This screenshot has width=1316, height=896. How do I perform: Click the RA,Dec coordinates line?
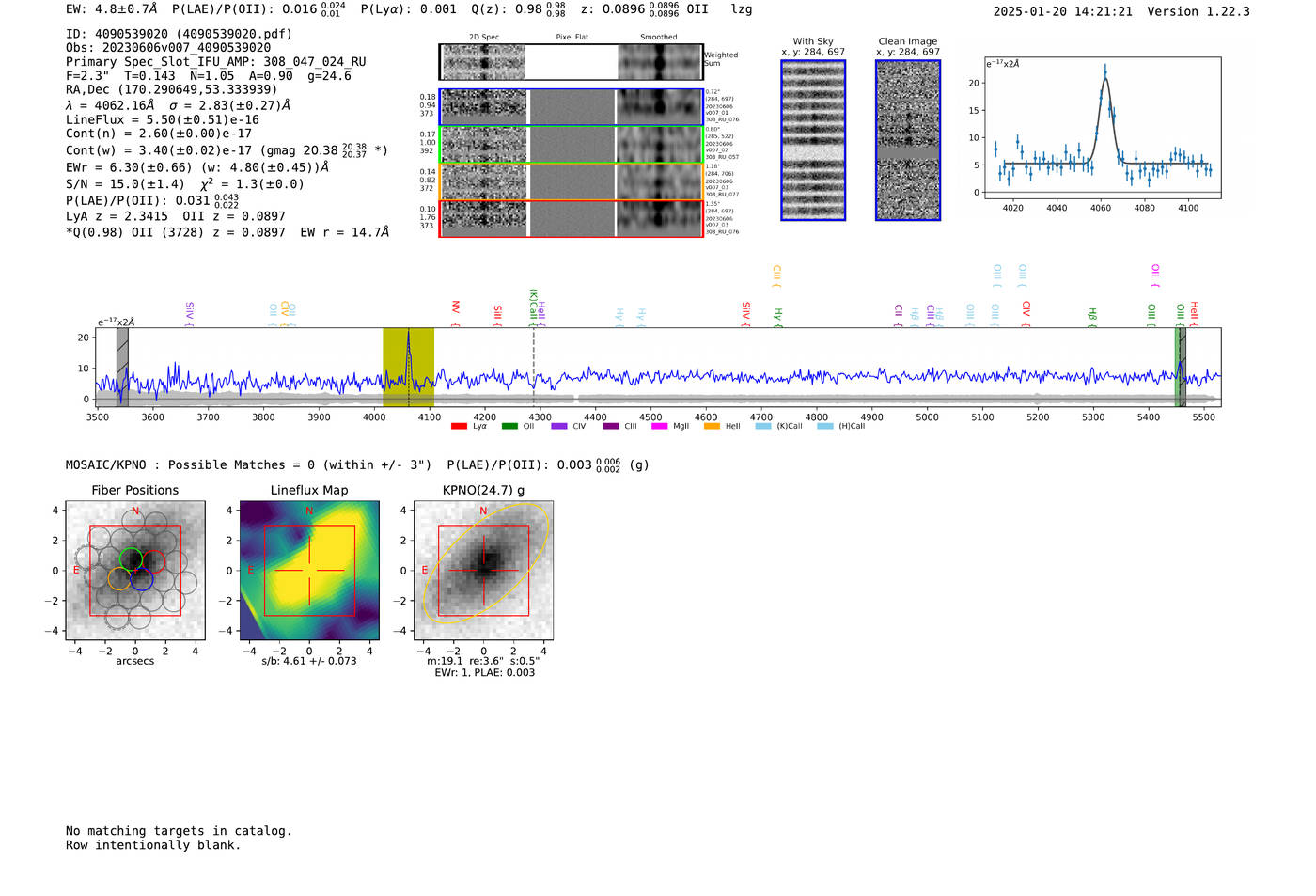171,90
